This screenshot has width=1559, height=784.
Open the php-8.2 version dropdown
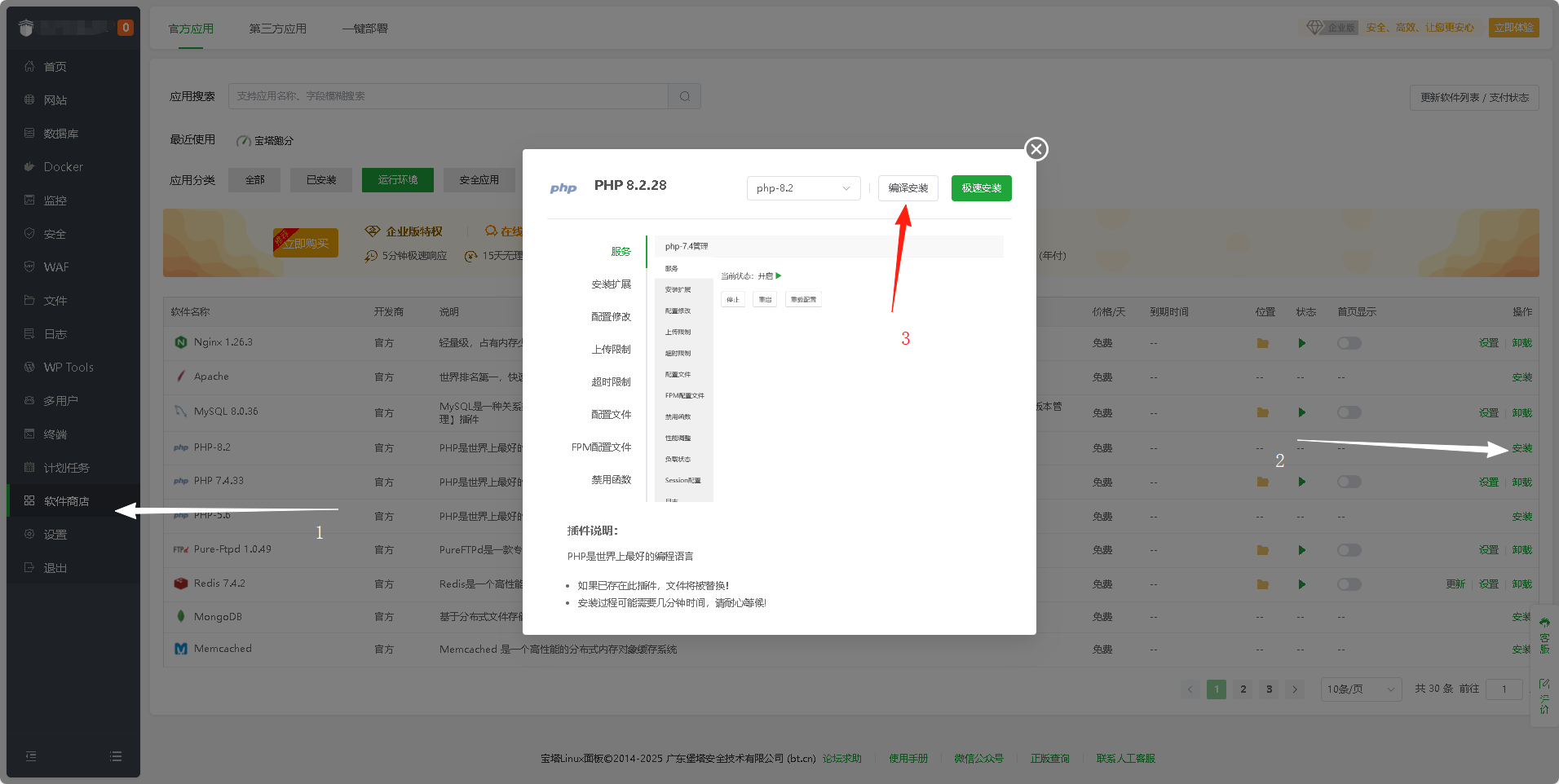tap(803, 188)
